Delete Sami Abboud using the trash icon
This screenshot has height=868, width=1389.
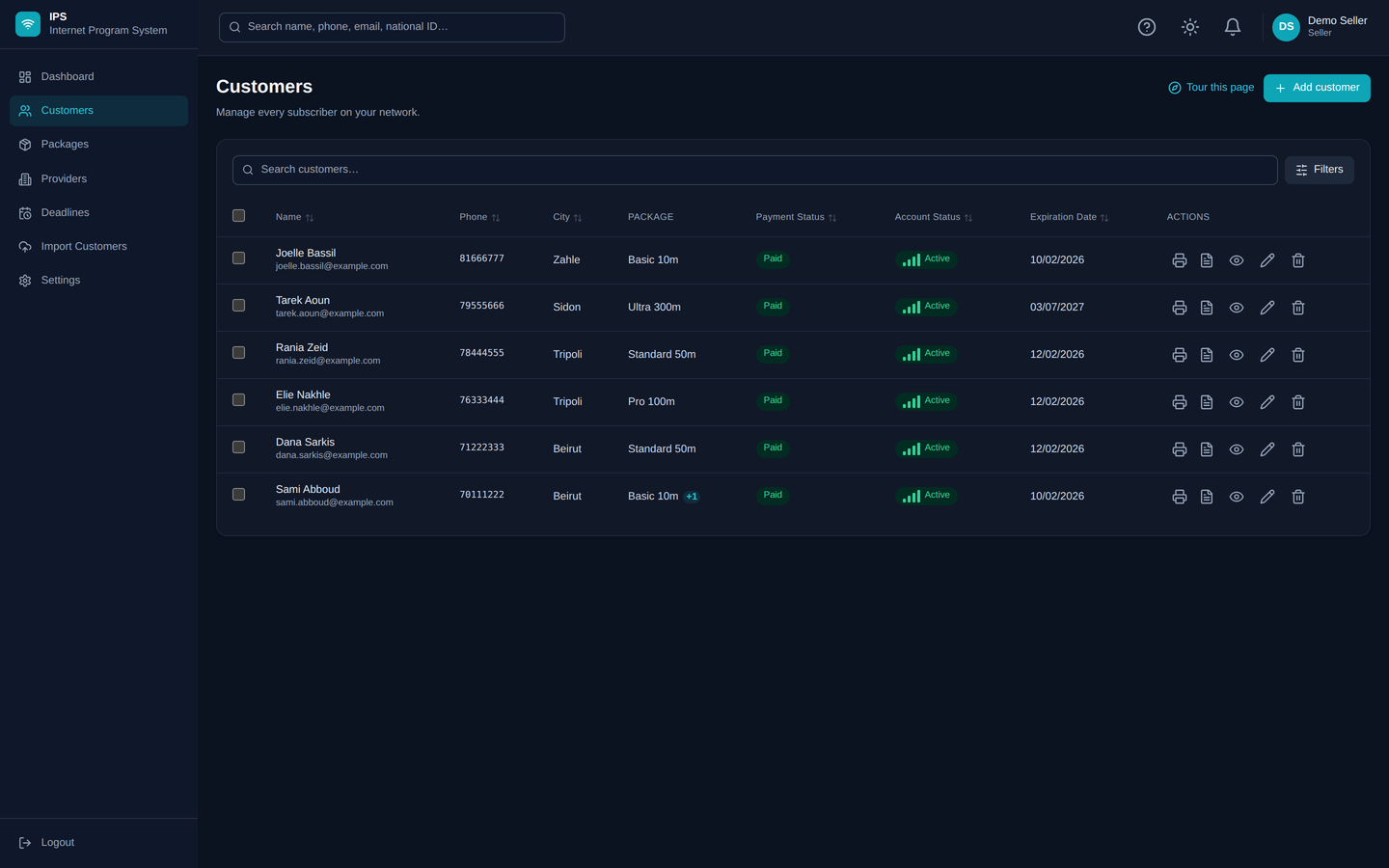click(x=1298, y=497)
